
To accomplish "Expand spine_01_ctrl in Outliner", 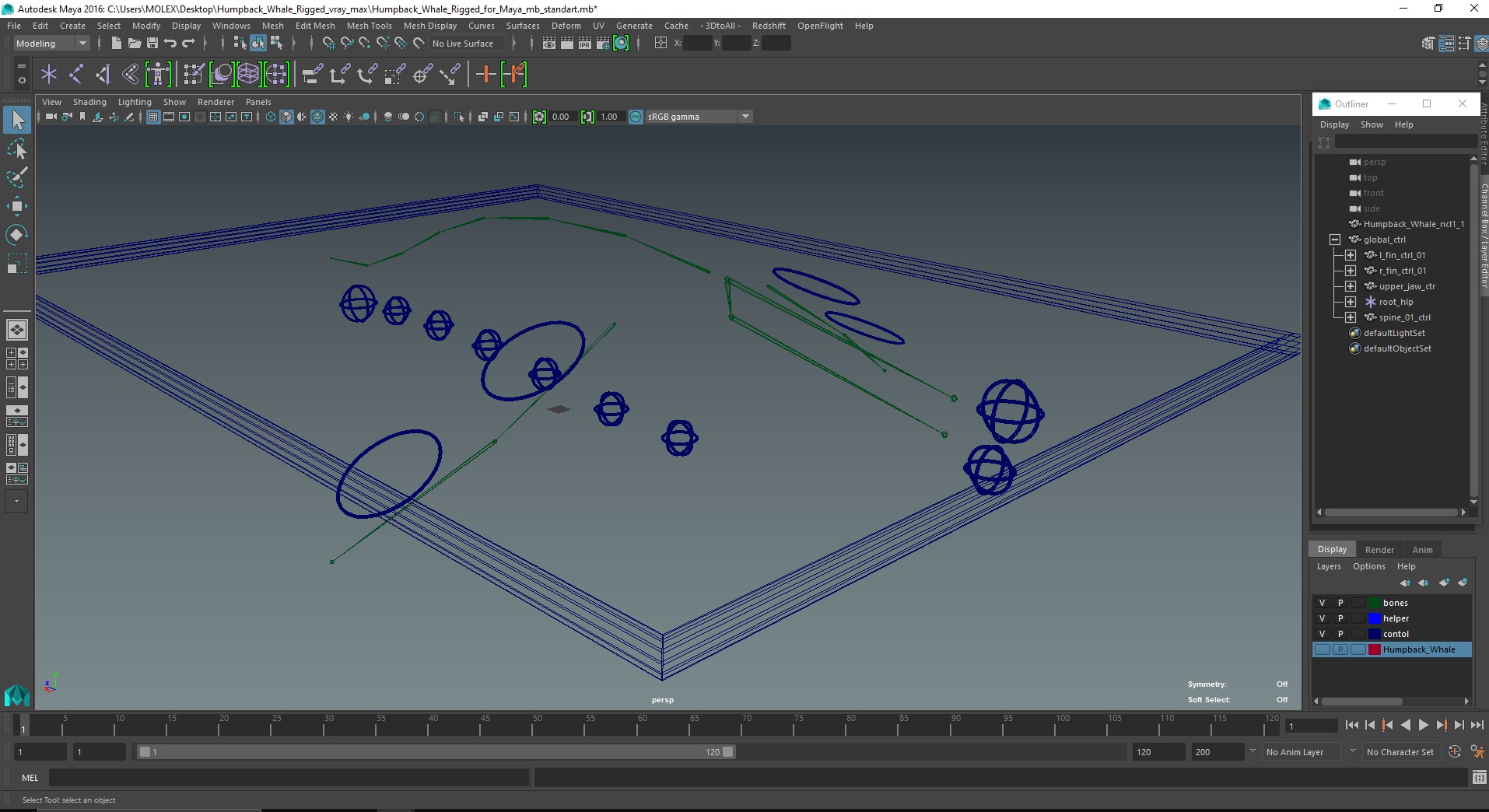I will 1351,317.
